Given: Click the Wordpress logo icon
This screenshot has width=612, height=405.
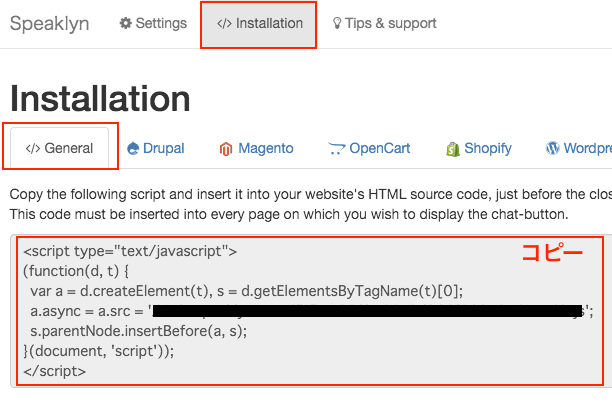Looking at the screenshot, I should click(552, 148).
